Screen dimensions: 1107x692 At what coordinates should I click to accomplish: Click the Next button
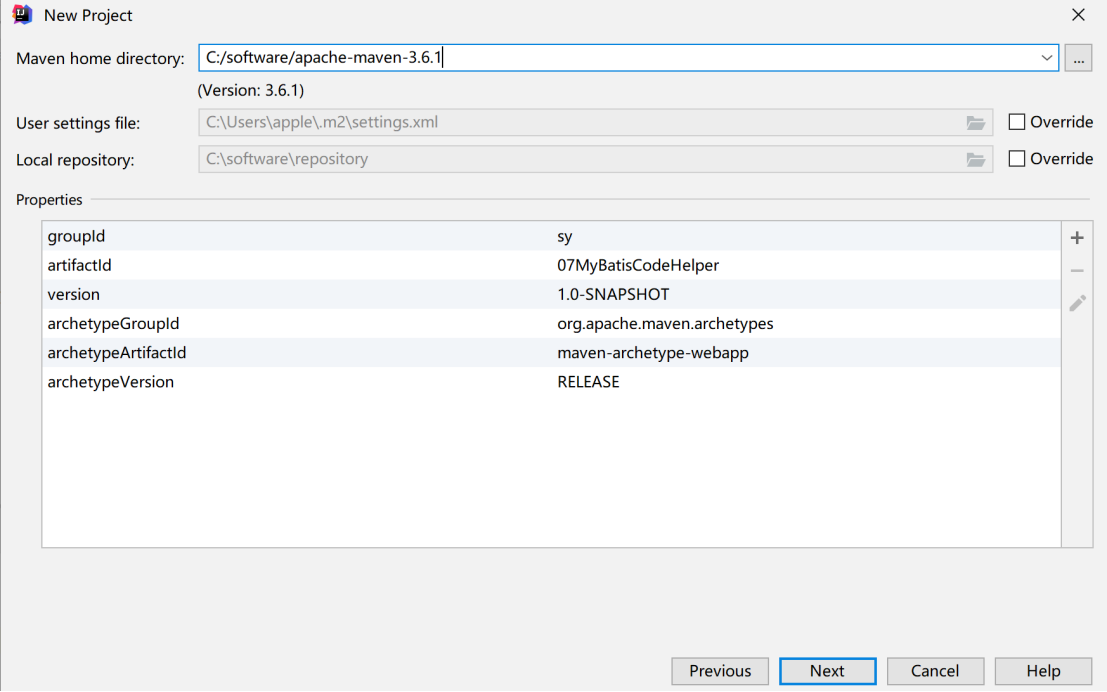[827, 671]
